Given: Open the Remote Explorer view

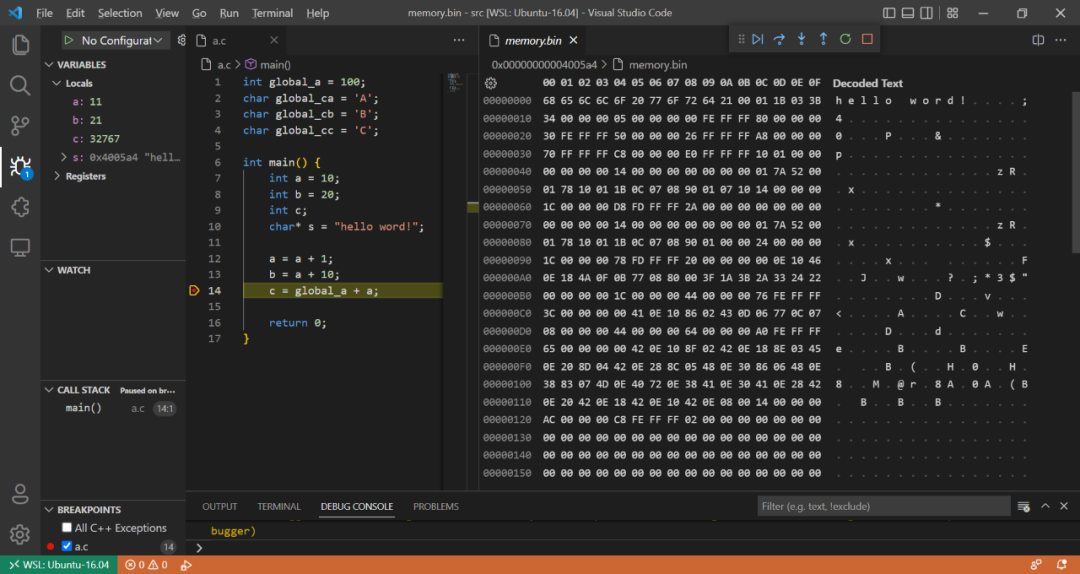Looking at the screenshot, I should 20,248.
